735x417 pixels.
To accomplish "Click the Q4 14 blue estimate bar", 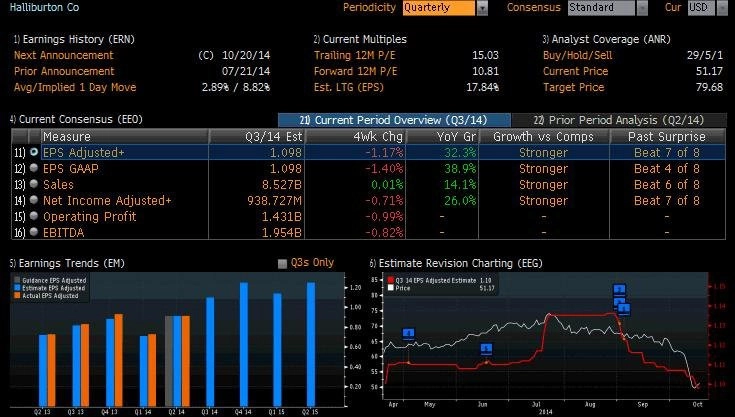I will [x=244, y=344].
